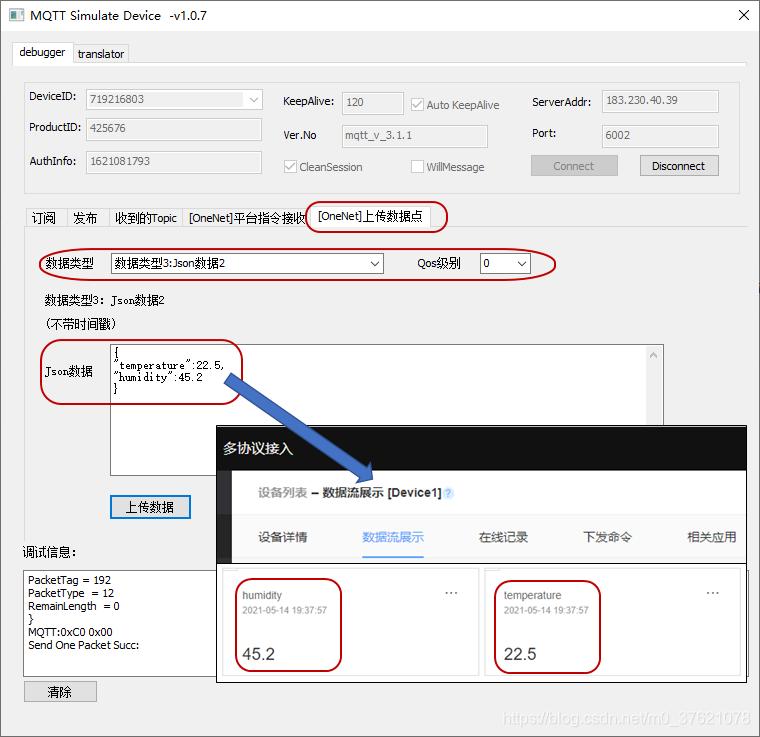The height and width of the screenshot is (737, 760).
Task: Open the humidity card three-dot menu
Action: click(451, 593)
